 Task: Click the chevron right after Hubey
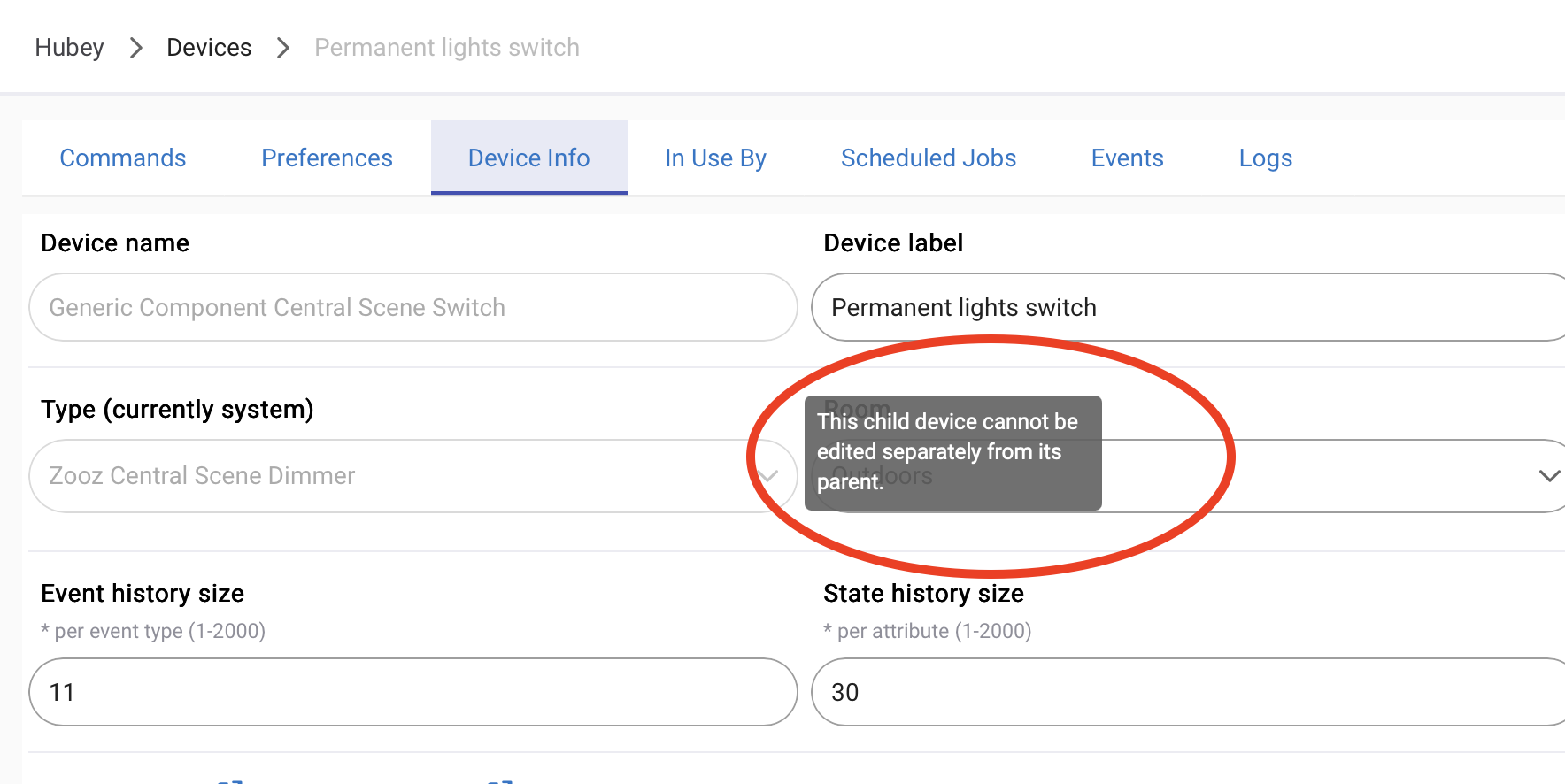pyautogui.click(x=135, y=48)
